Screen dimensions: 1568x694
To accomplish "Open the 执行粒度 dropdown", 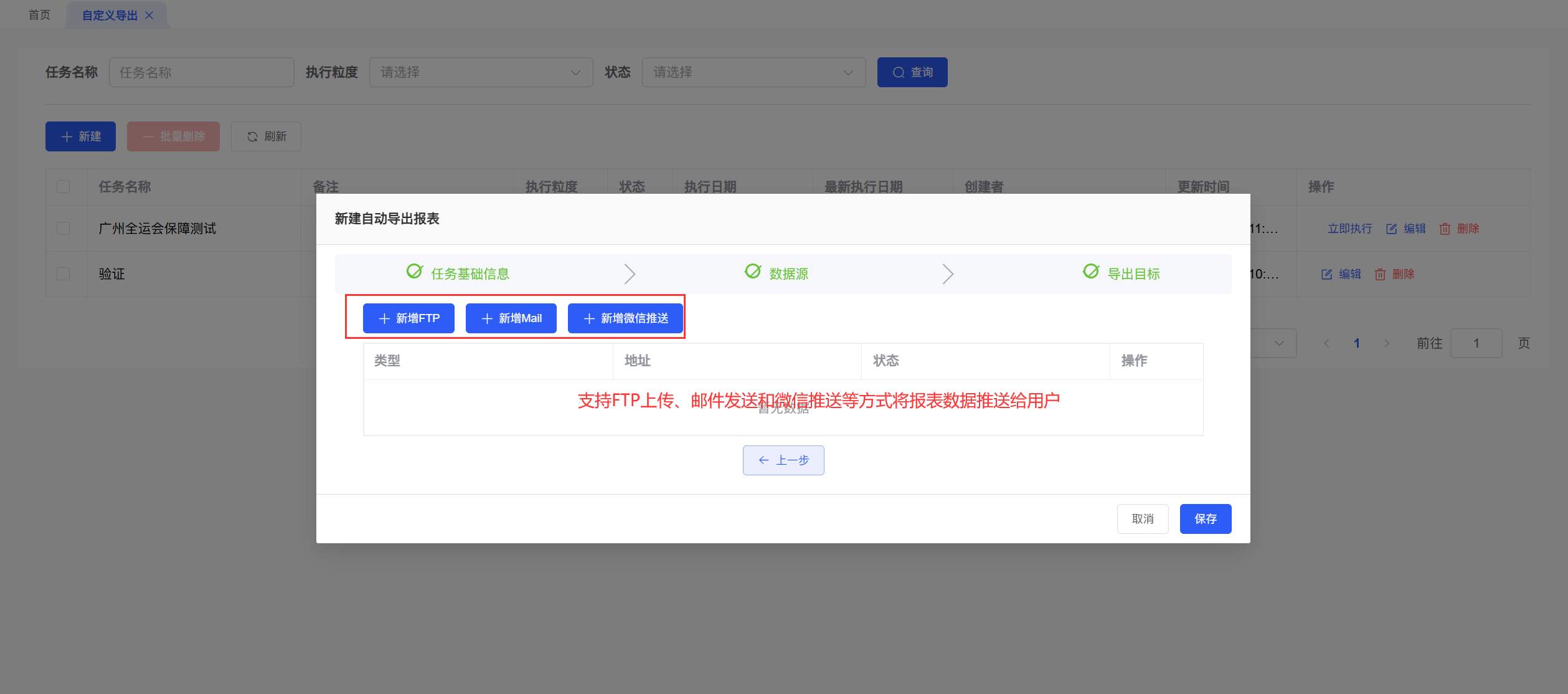I will click(x=481, y=72).
